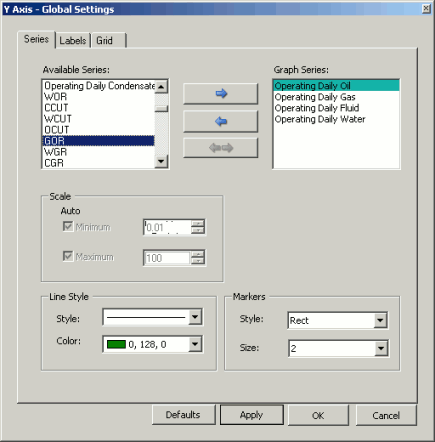Click the Minimum value field 0.01
Viewport: 435px width, 442px height.
(x=168, y=227)
